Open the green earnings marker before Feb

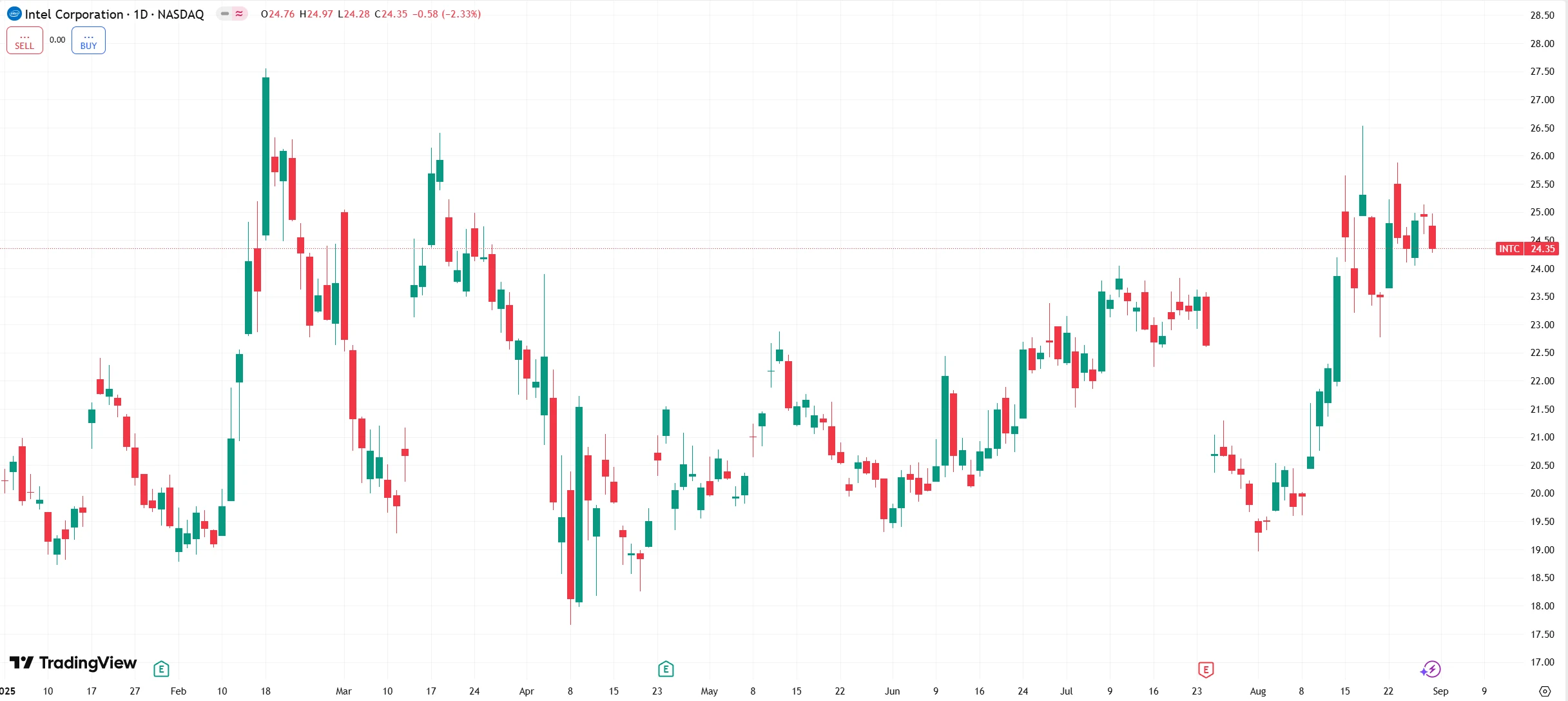tap(161, 669)
